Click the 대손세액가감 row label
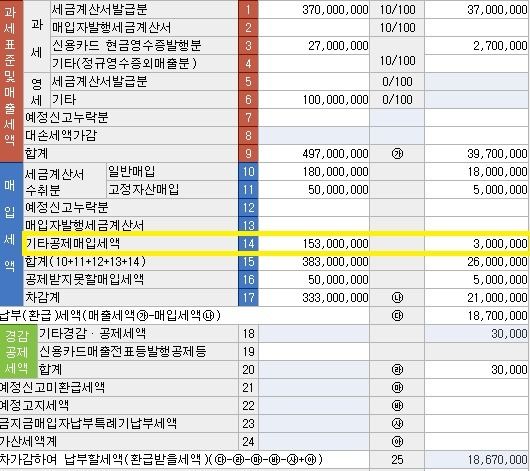 (x=61, y=135)
